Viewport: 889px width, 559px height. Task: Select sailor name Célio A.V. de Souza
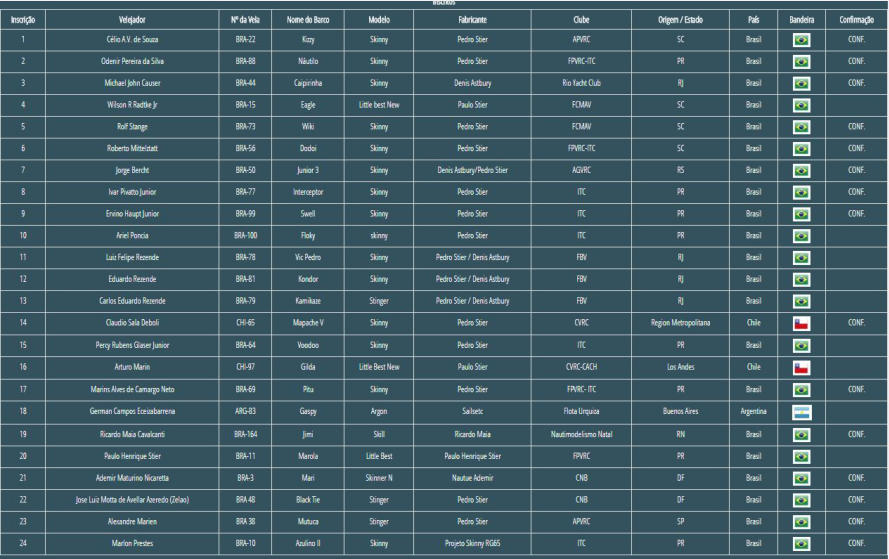tap(132, 40)
